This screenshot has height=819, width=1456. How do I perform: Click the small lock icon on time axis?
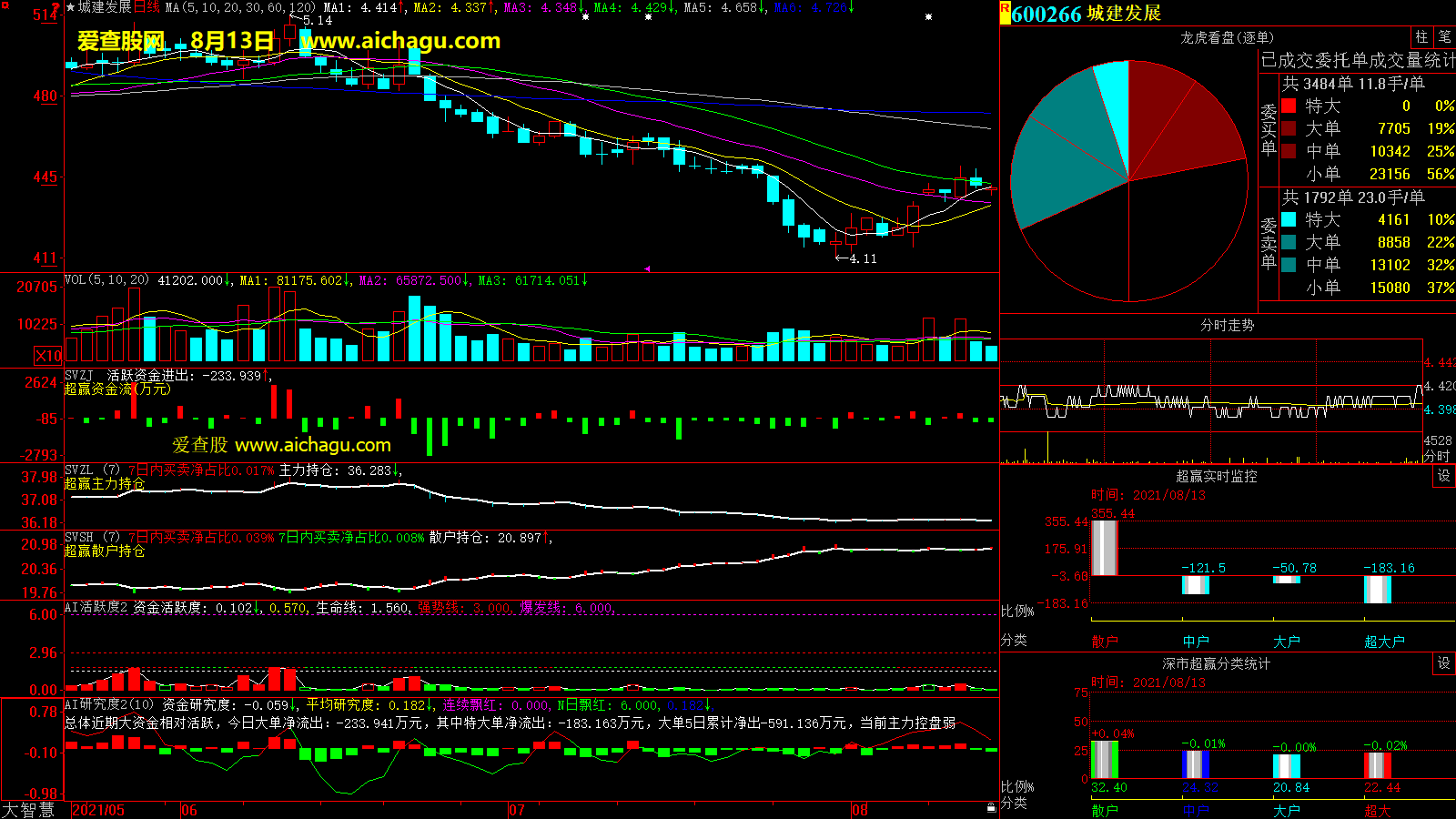[x=991, y=807]
